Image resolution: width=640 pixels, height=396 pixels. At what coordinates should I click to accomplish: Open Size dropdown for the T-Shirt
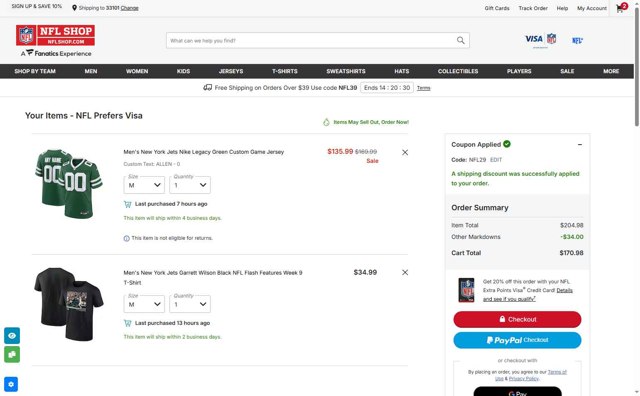pyautogui.click(x=144, y=304)
